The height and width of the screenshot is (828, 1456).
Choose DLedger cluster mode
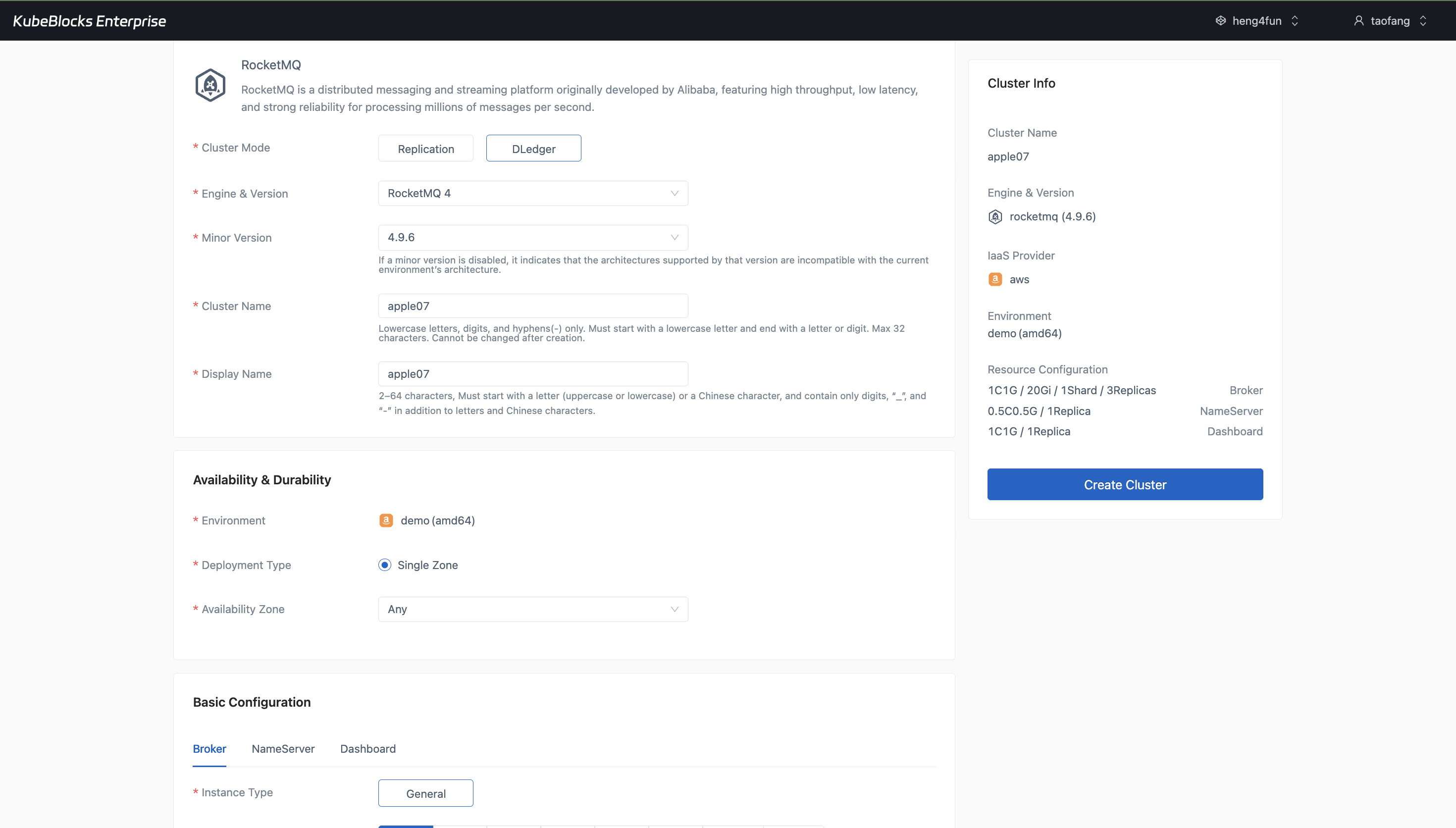(x=533, y=149)
